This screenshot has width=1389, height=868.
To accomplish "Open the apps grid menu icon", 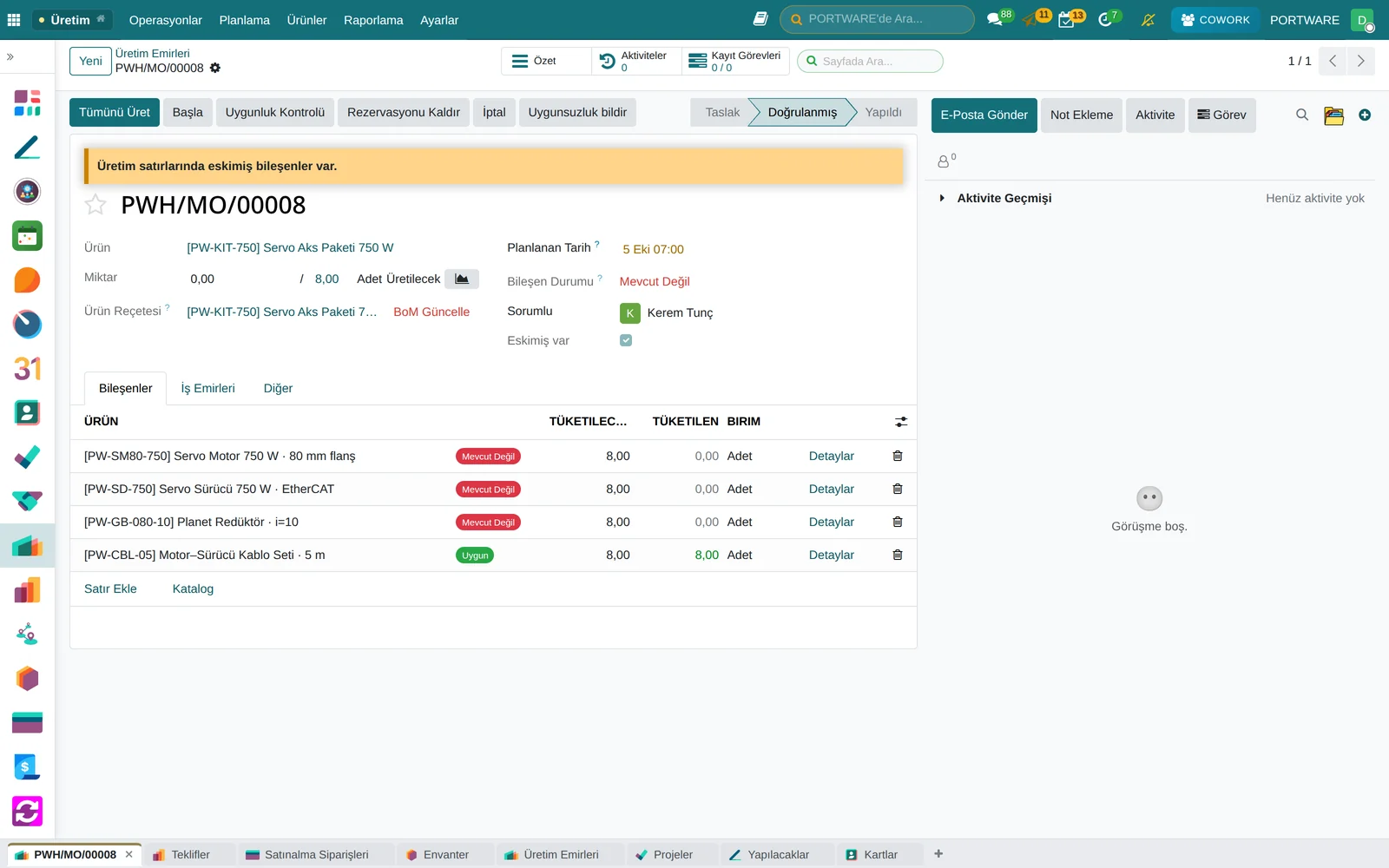I will [x=14, y=19].
